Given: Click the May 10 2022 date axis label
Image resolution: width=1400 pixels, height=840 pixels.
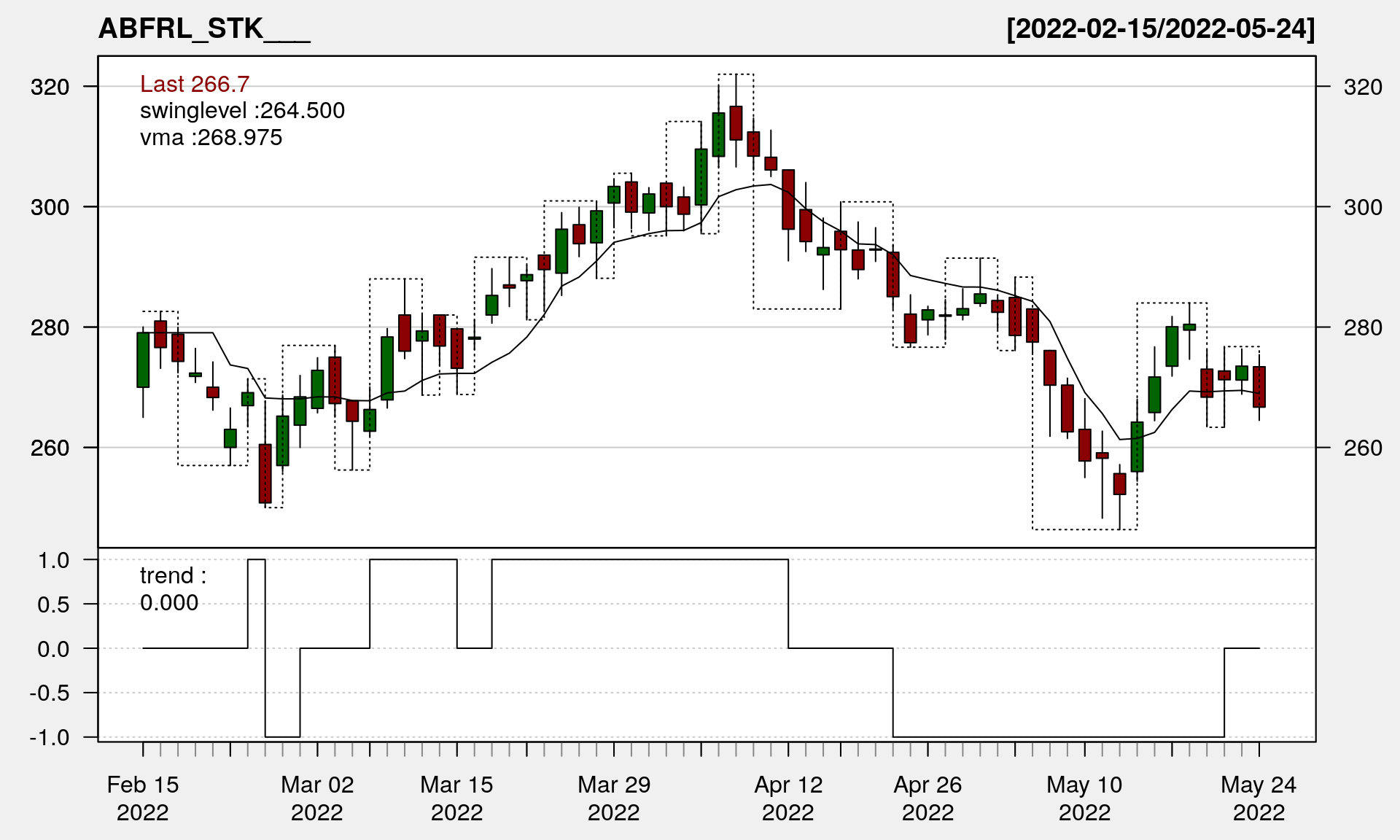Looking at the screenshot, I should (x=1084, y=798).
